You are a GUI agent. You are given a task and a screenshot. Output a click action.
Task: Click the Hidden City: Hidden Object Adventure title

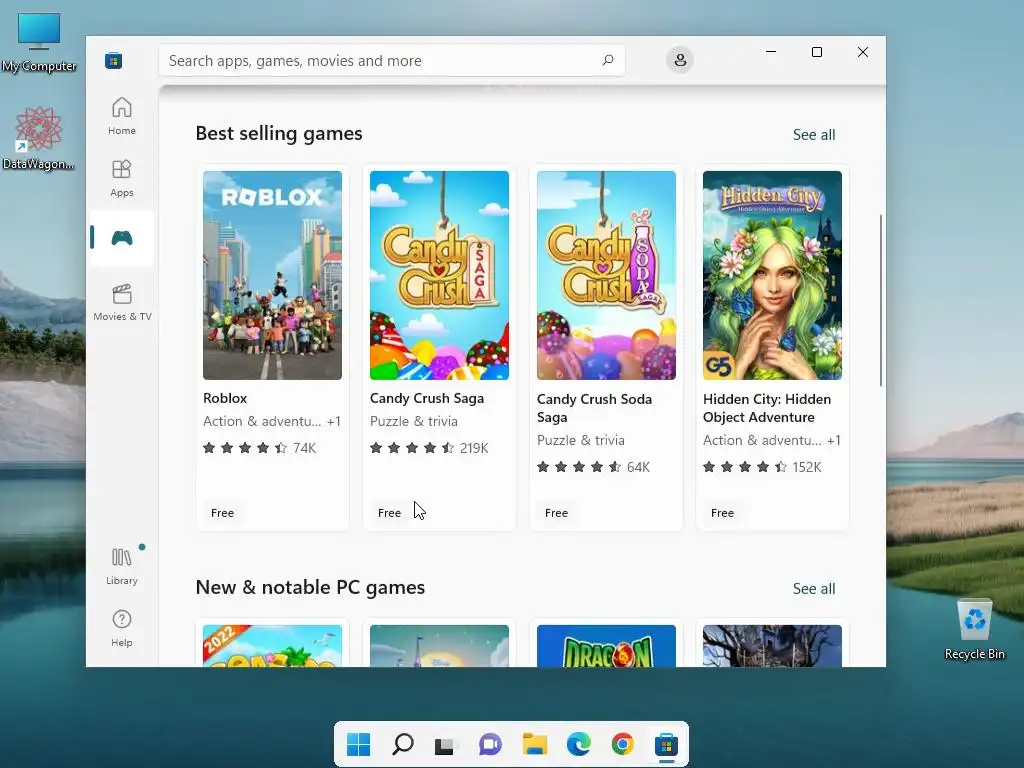coord(767,408)
